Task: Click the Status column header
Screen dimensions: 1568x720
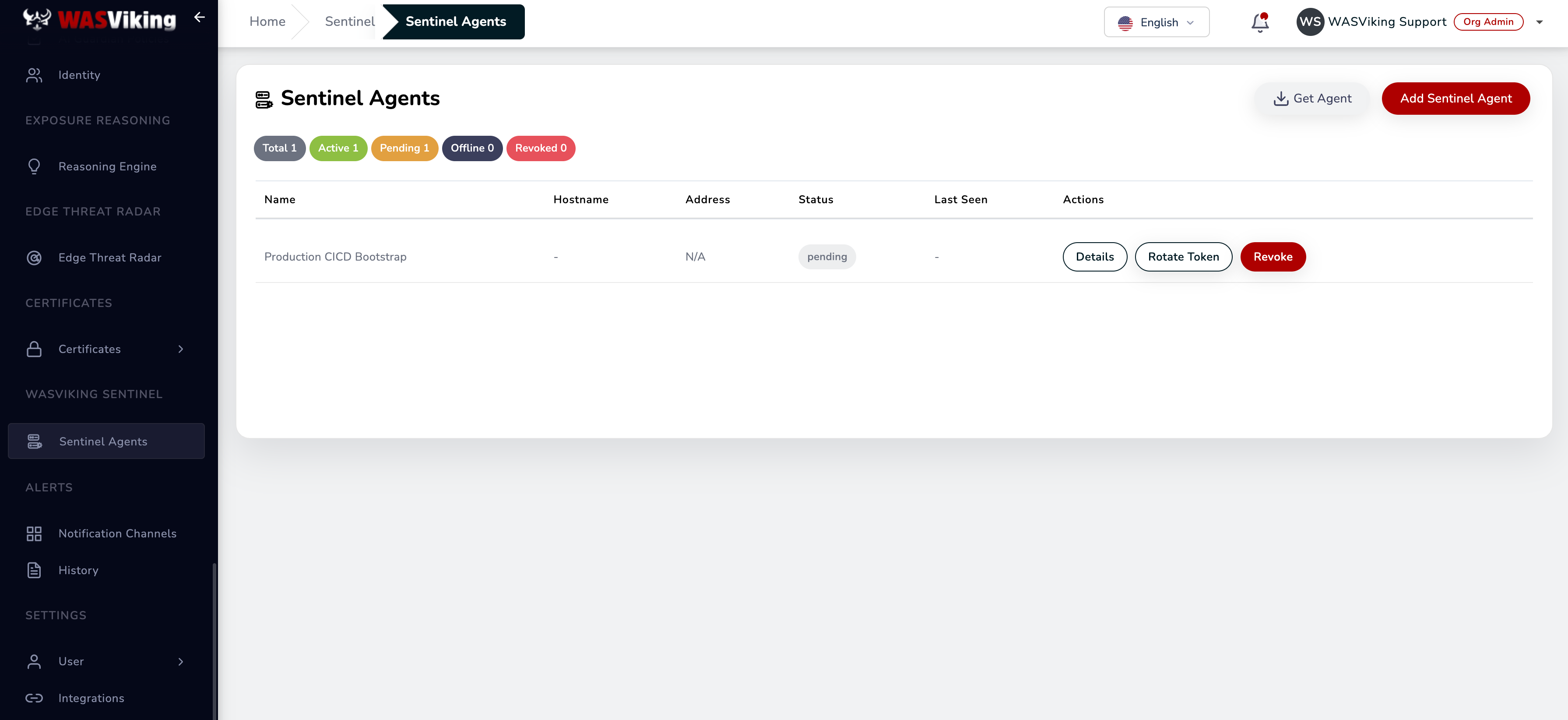Action: coord(816,200)
